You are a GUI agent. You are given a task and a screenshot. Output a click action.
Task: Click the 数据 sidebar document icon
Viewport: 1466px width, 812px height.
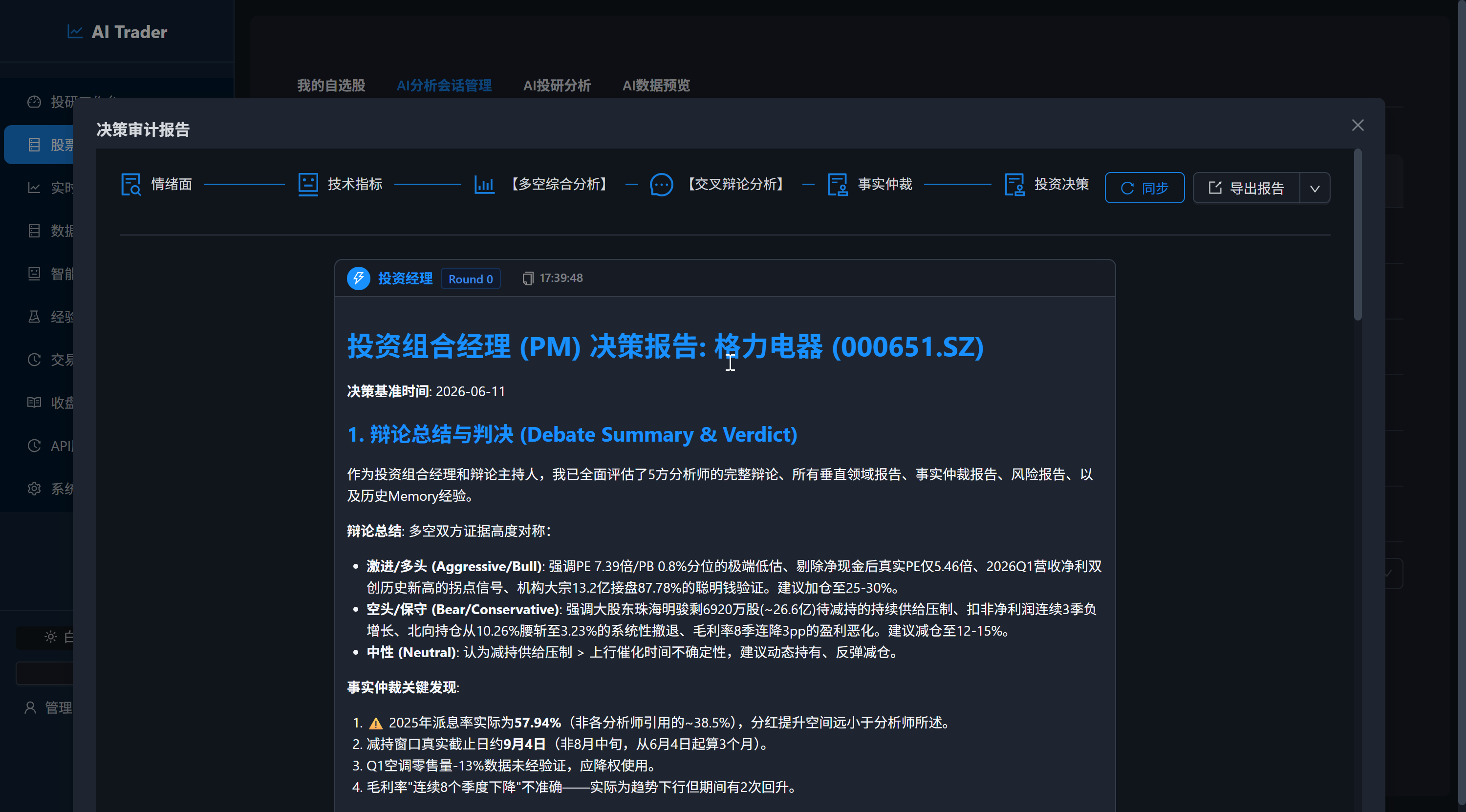pos(34,231)
